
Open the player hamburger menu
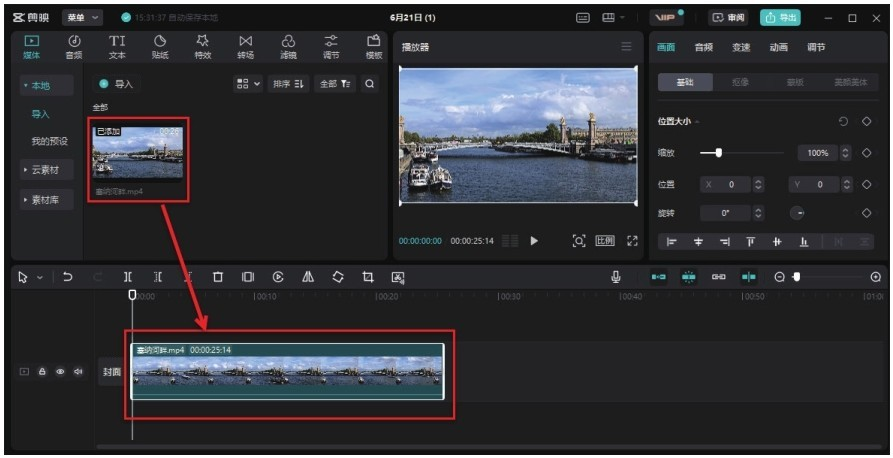click(x=626, y=47)
